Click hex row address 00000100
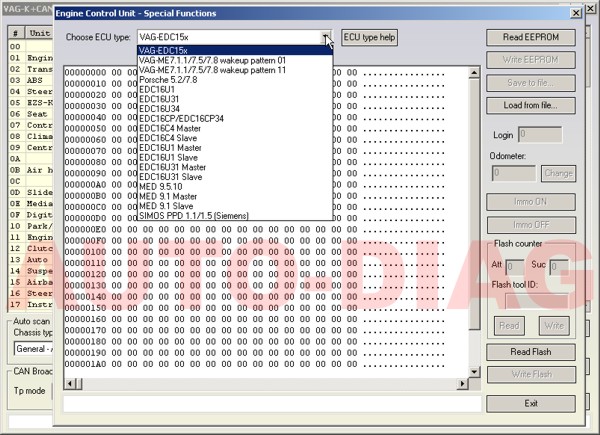 click(85, 252)
